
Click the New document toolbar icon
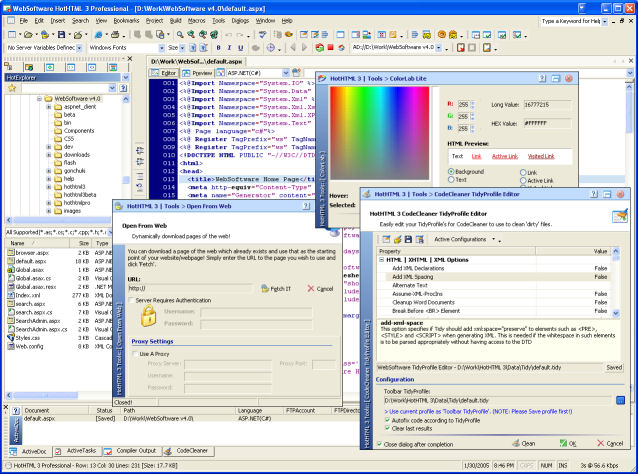[x=12, y=35]
